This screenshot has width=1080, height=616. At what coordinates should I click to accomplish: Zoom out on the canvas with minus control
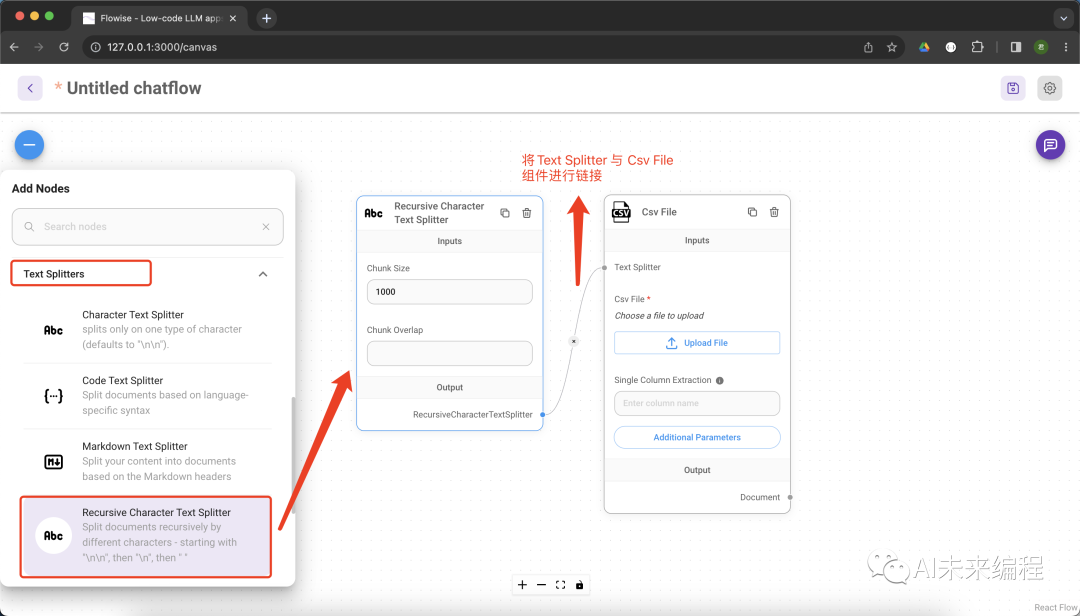tap(541, 585)
